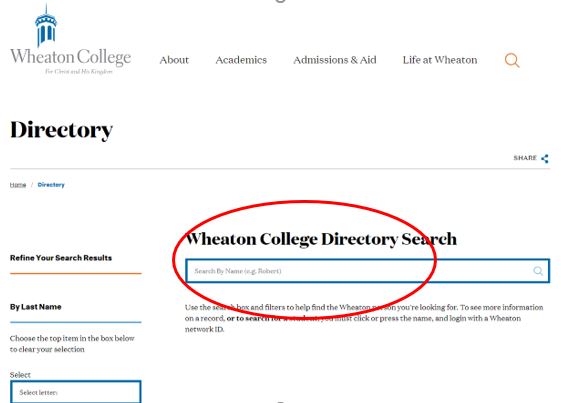Screen dimensions: 561x403
Task: Click the Share icon
Action: point(545,159)
